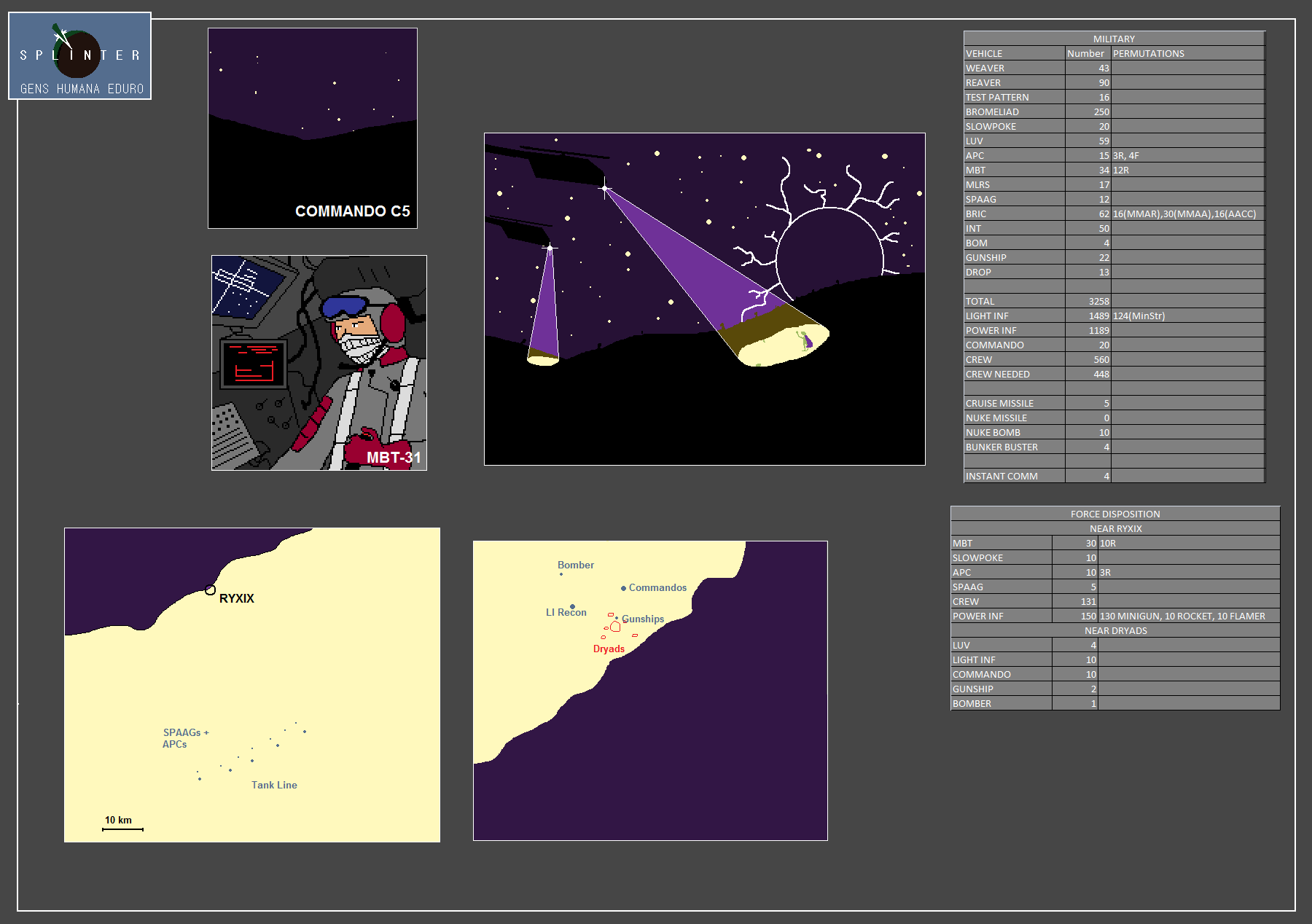Viewport: 1312px width, 924px height.
Task: Open the MBT-31 pilot portrait
Action: [319, 362]
